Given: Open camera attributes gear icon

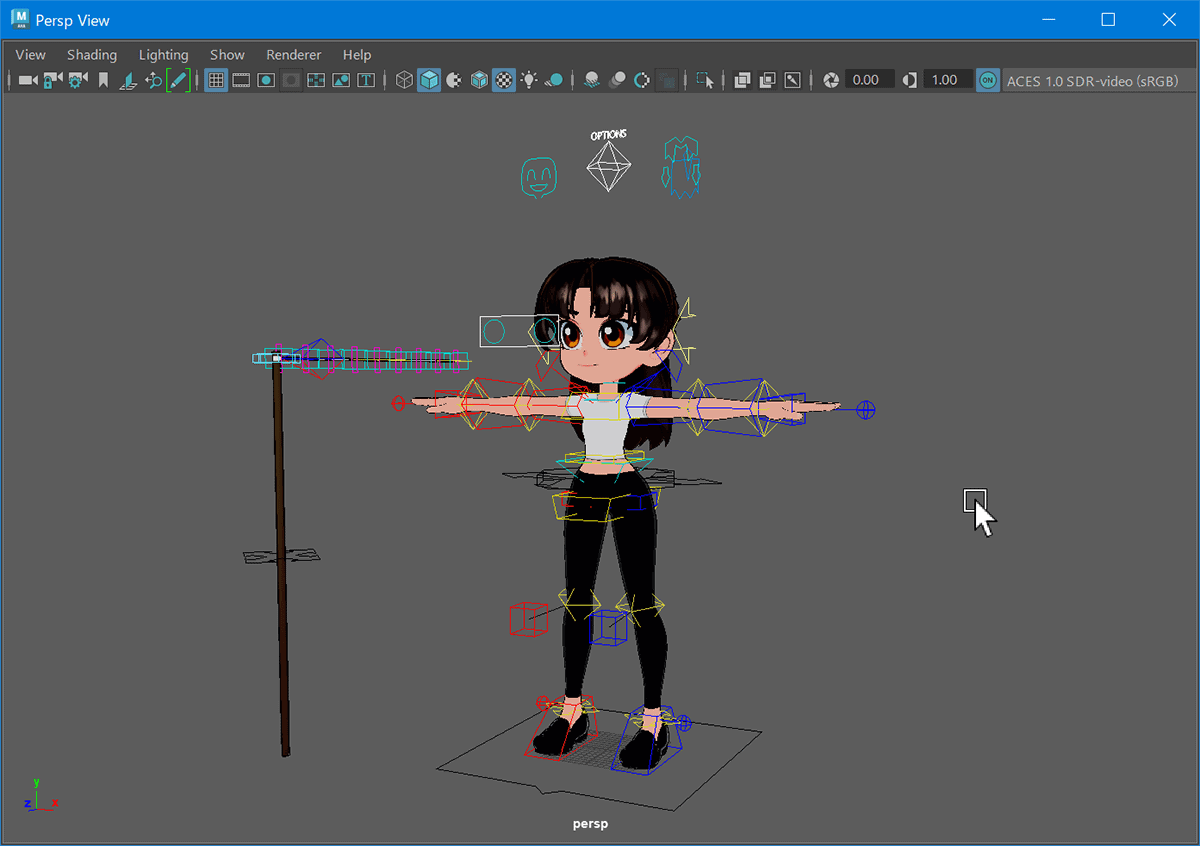Looking at the screenshot, I should click(78, 80).
